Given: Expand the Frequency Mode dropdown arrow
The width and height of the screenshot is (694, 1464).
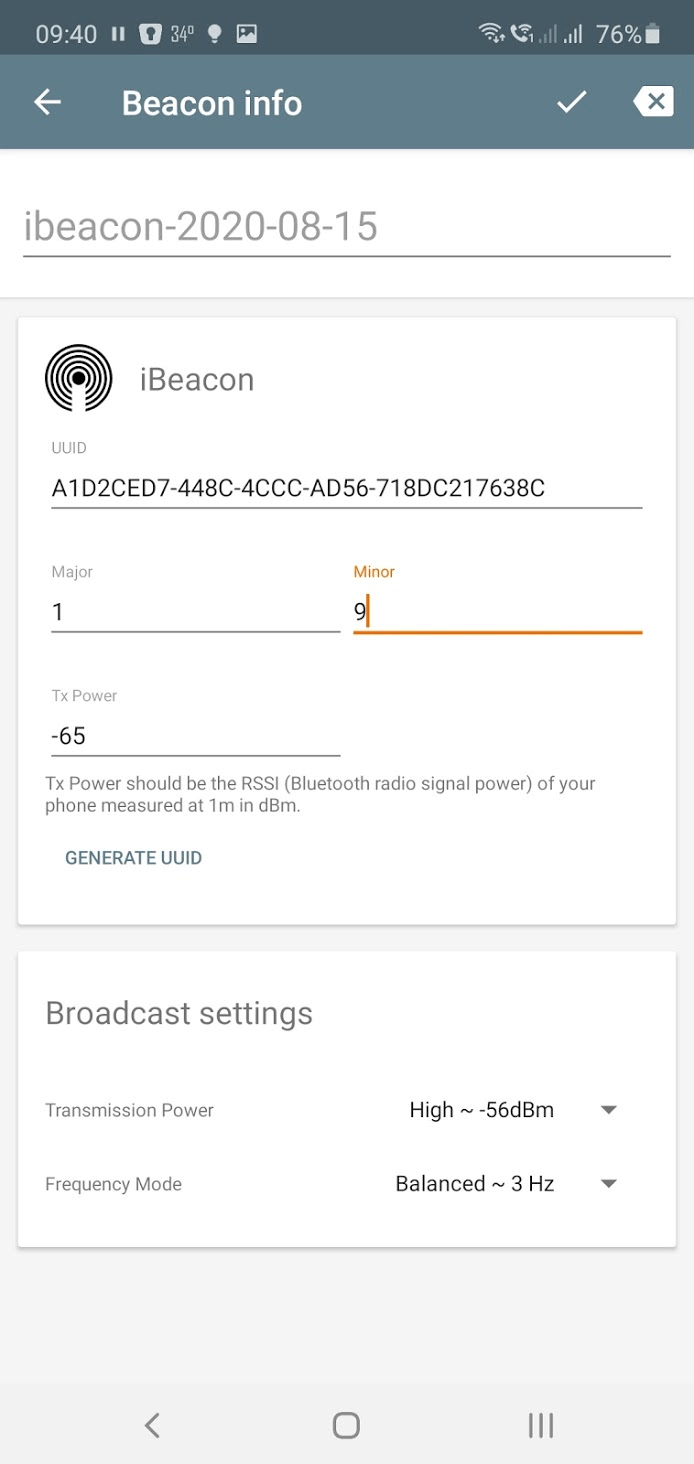Looking at the screenshot, I should point(608,1184).
